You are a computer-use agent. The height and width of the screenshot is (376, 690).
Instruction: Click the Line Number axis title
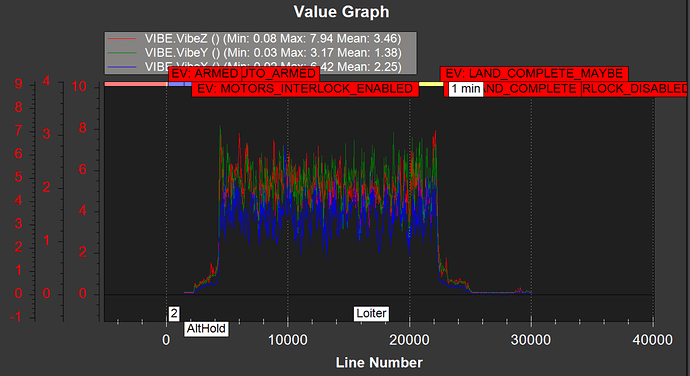click(379, 362)
